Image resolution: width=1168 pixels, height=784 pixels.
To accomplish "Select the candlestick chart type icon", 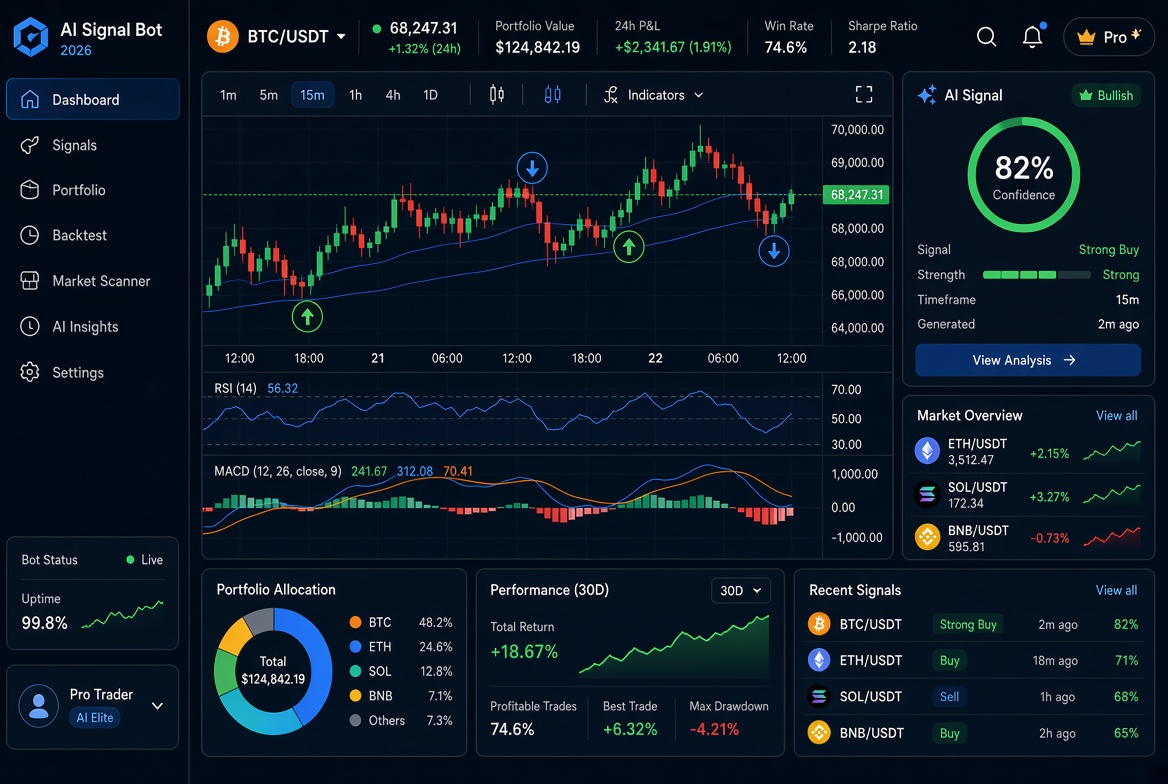I will point(497,95).
